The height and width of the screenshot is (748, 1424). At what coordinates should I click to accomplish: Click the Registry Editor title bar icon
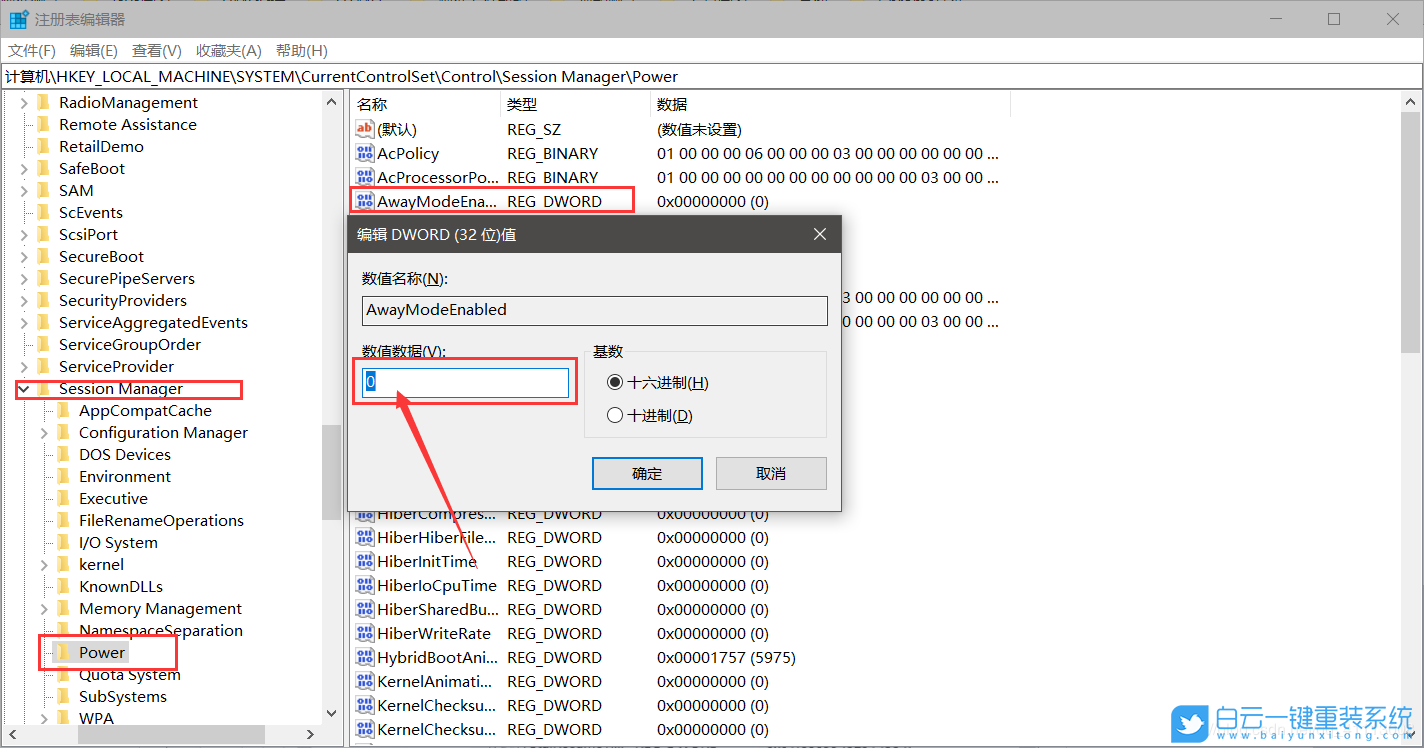18,18
